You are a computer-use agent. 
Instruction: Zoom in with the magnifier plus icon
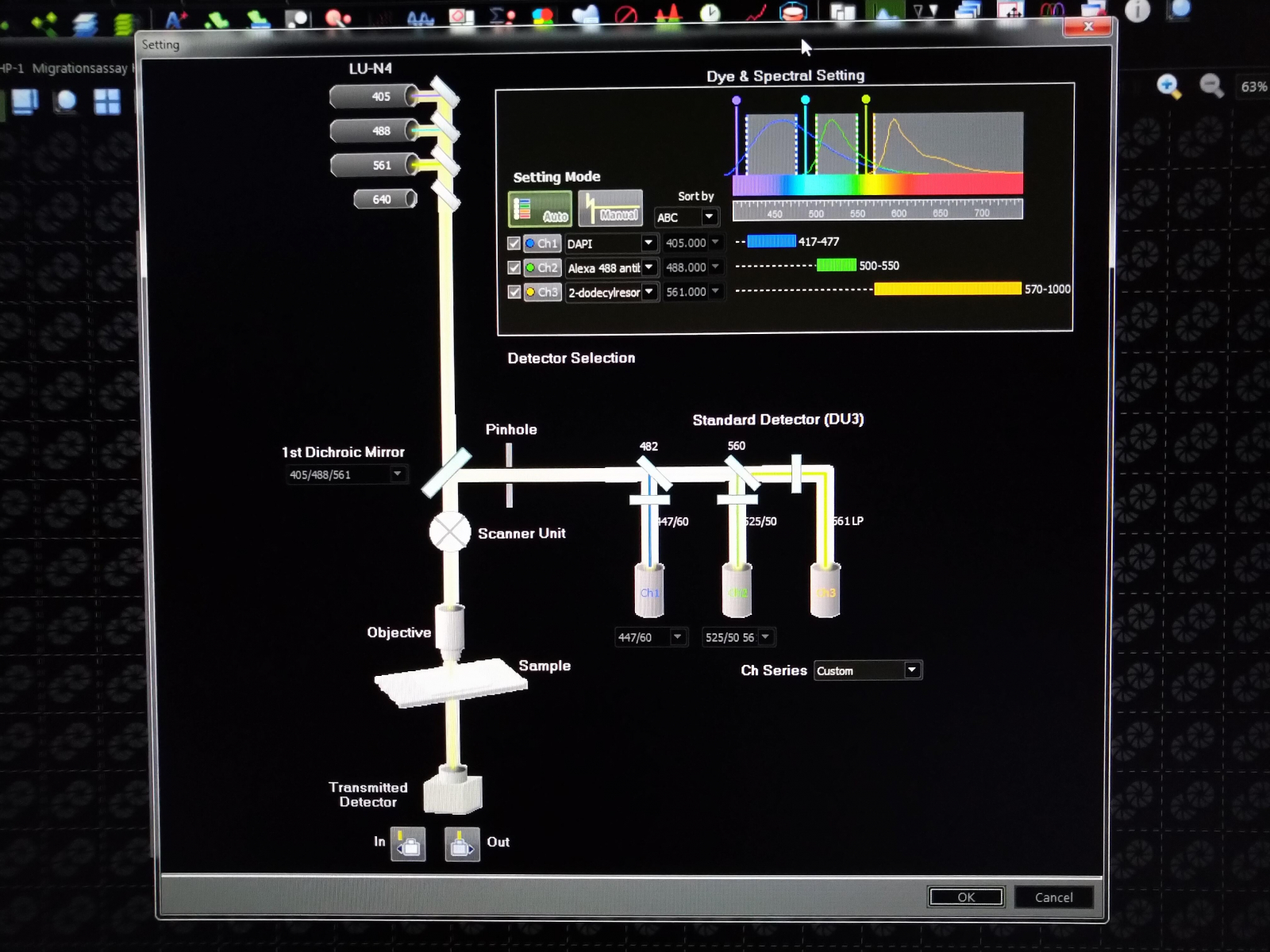coord(1168,86)
